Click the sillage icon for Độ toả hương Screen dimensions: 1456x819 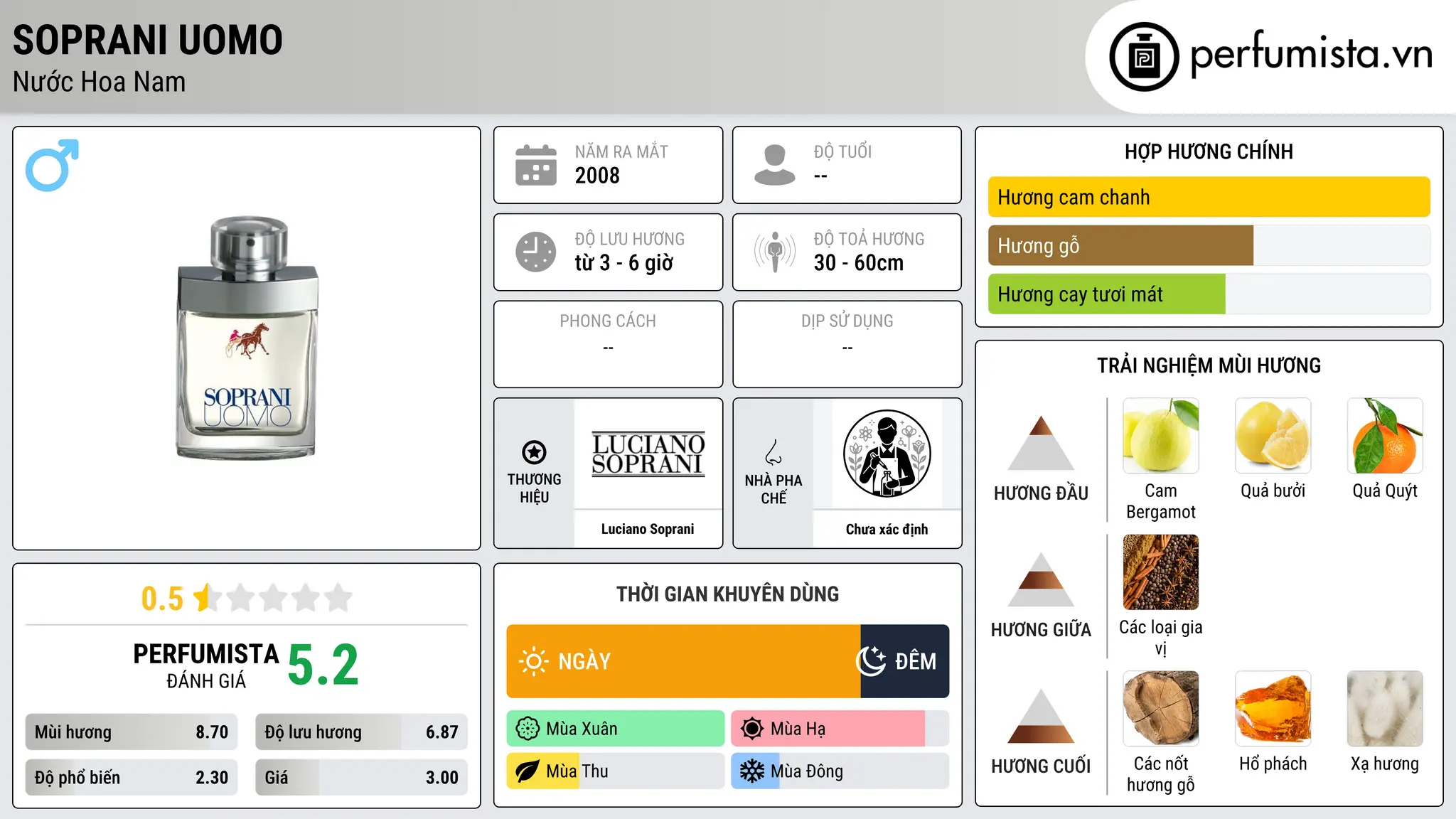coord(774,252)
